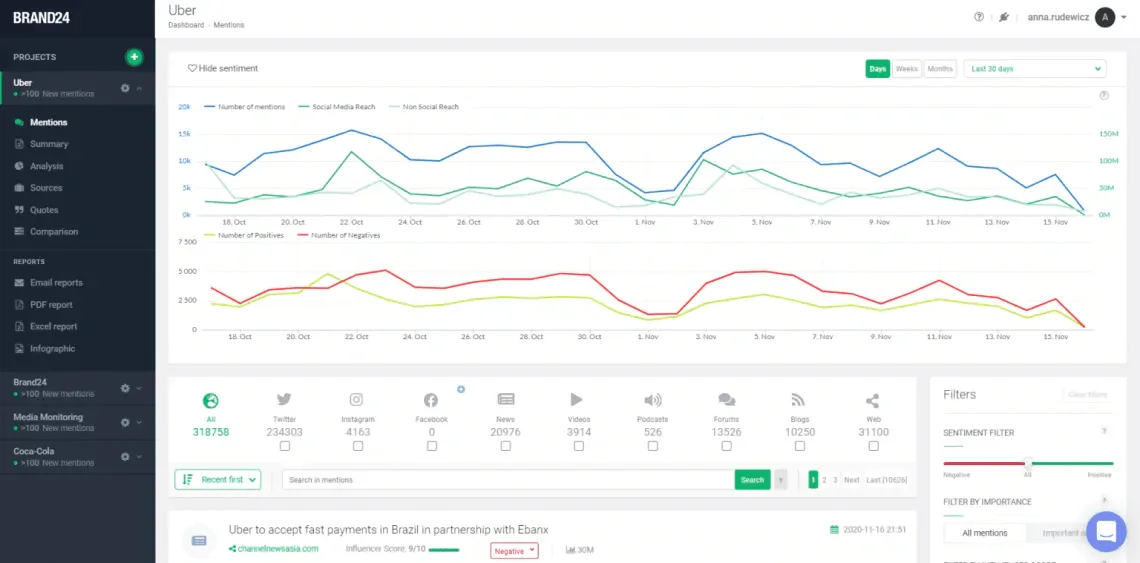This screenshot has height=563, width=1140.
Task: Click the Videos play icon
Action: (x=577, y=399)
